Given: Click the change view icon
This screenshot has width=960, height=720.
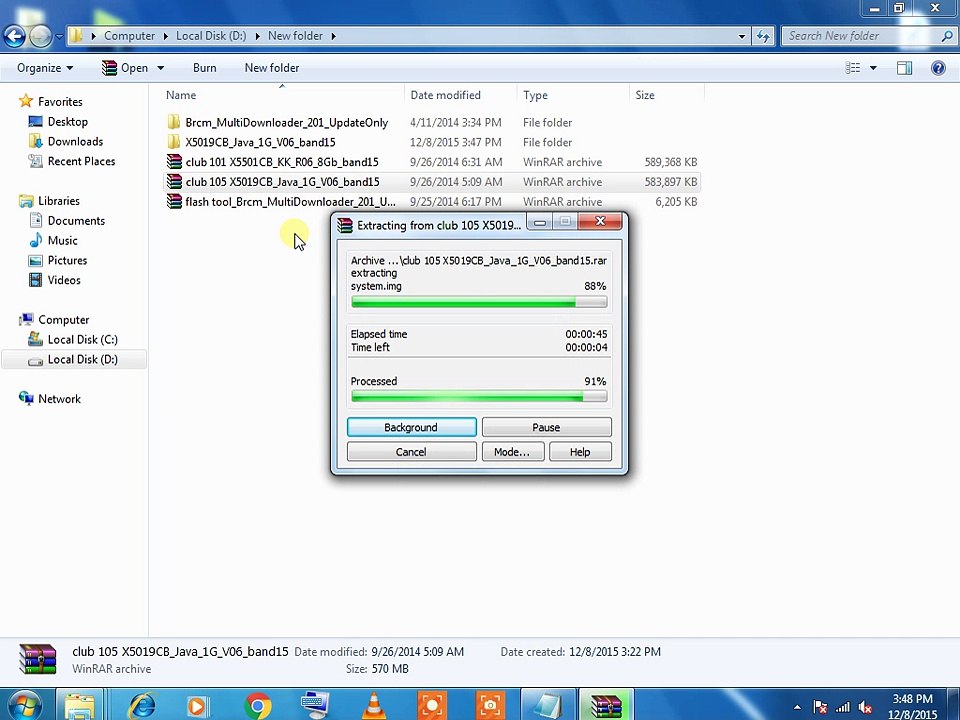Looking at the screenshot, I should click(853, 68).
